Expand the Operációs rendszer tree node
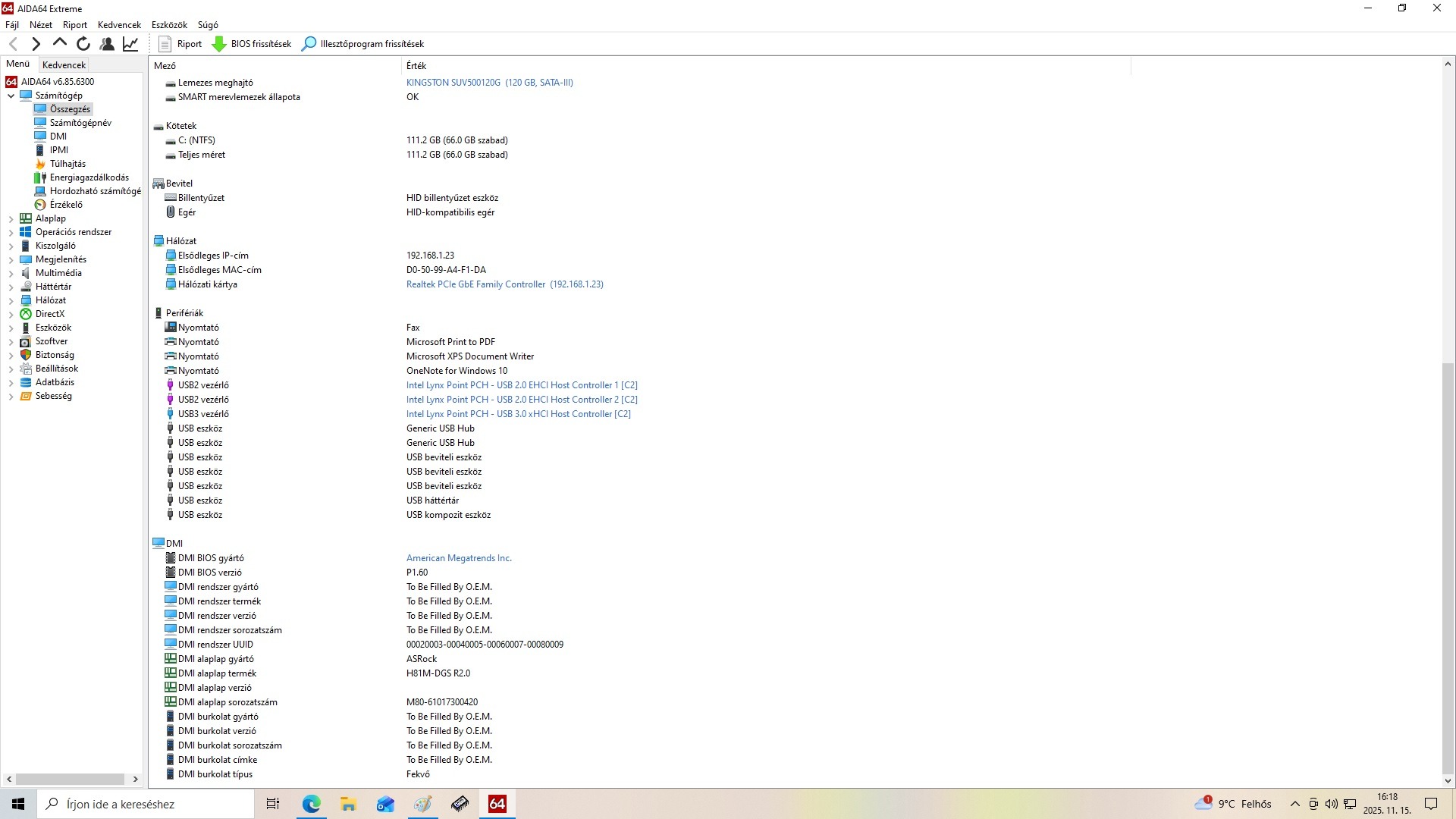Screen dimensions: 1456x819 [x=11, y=233]
